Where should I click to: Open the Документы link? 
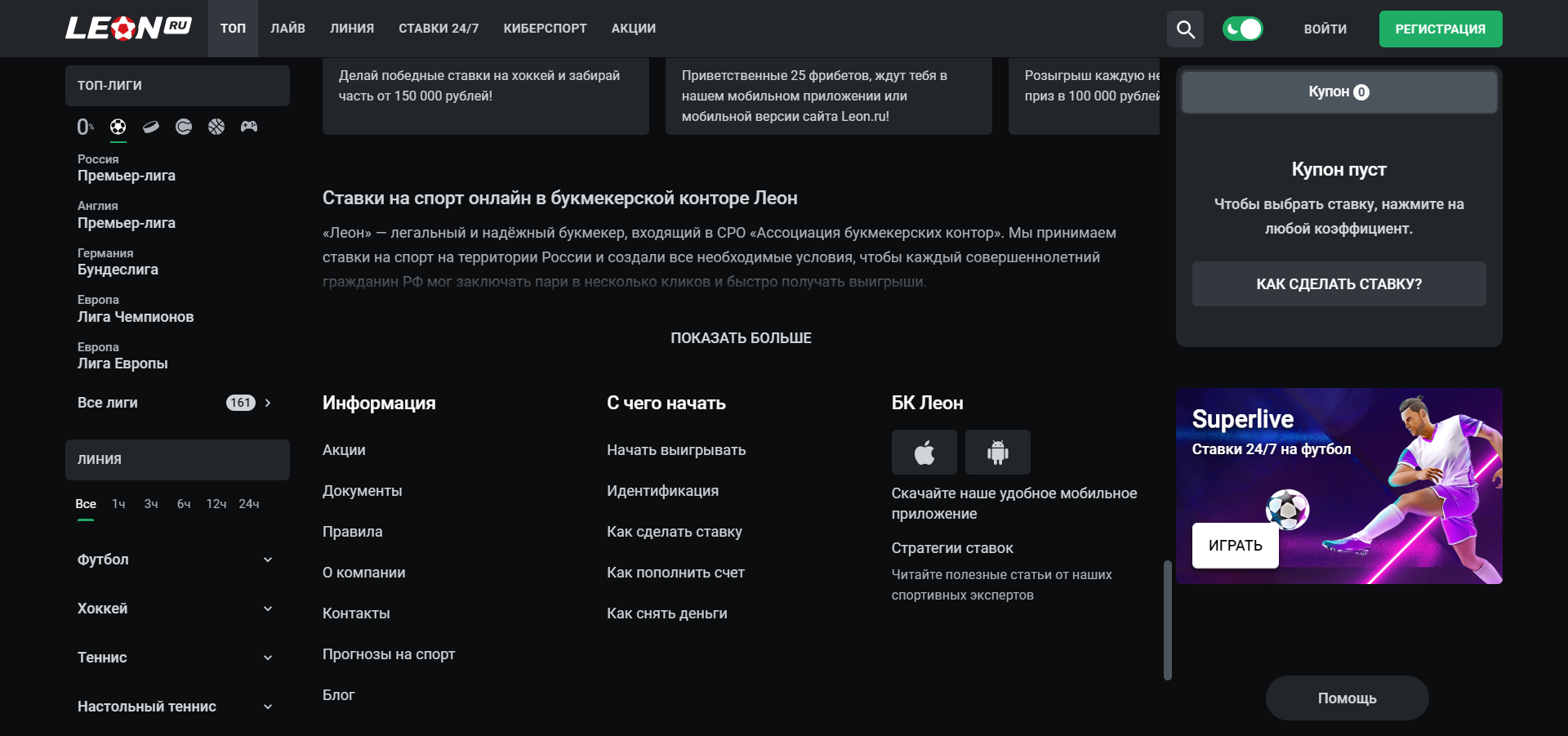tap(362, 491)
